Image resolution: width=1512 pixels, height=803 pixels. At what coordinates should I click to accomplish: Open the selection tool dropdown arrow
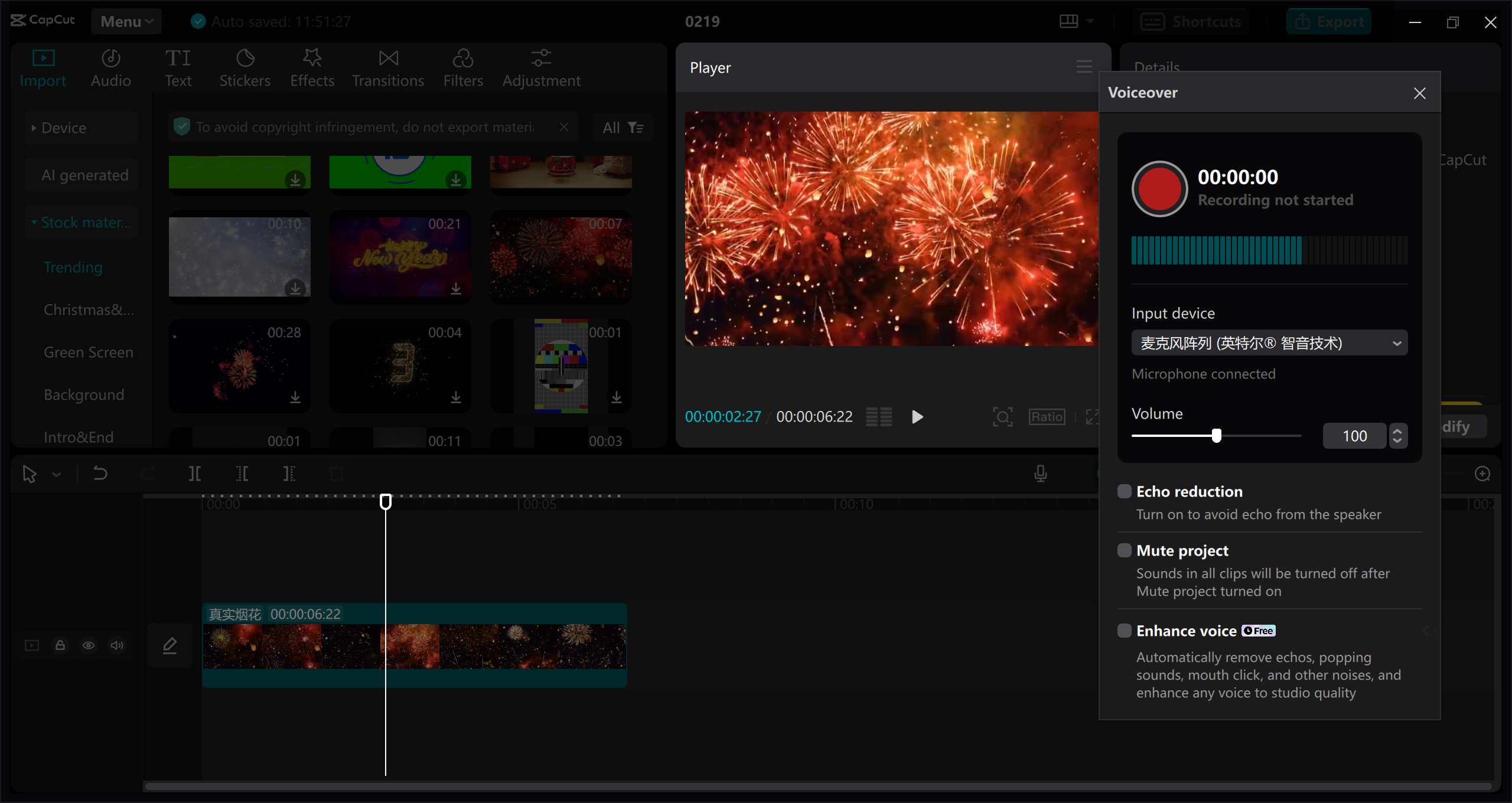point(57,474)
